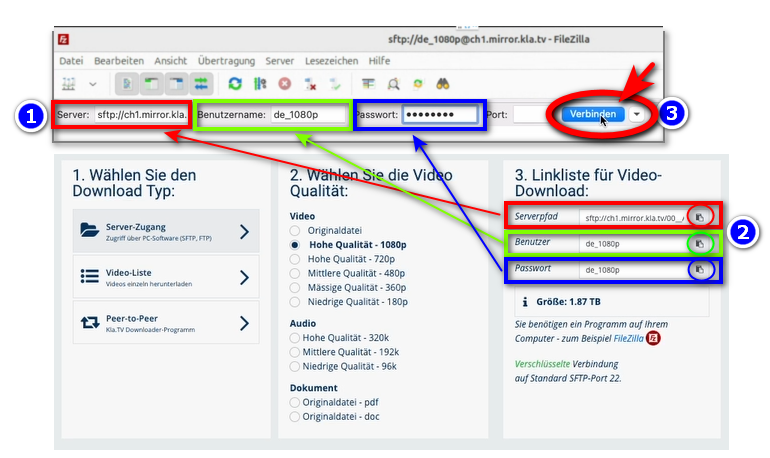Select Mässige Qualität - 360p radio button
Screen dimensions: 770x458
(295, 287)
